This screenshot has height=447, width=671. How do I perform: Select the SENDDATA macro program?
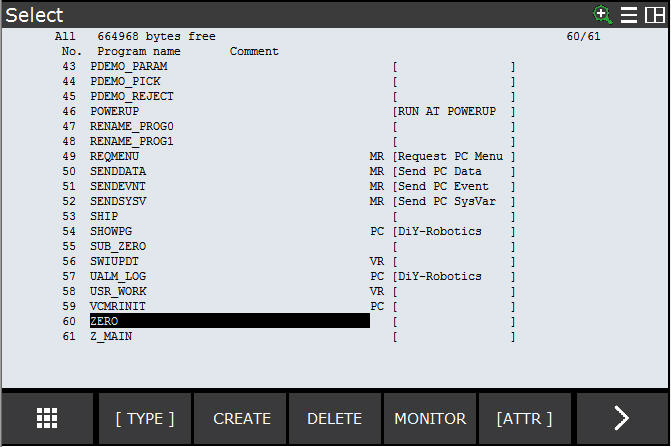point(118,171)
